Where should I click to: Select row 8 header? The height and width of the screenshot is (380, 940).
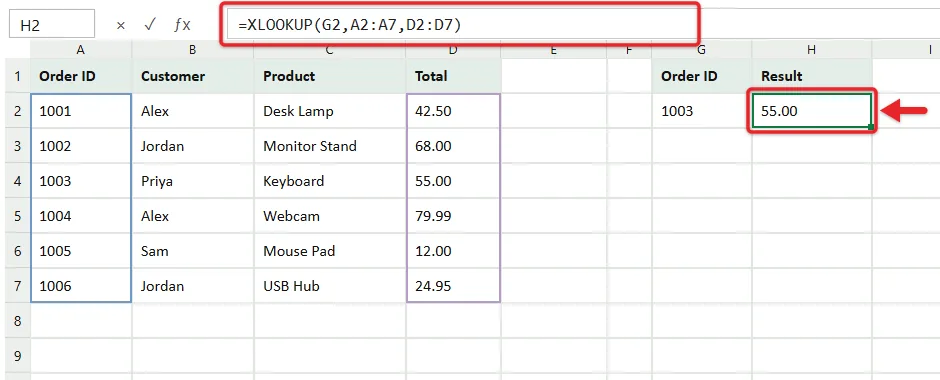[x=17, y=321]
